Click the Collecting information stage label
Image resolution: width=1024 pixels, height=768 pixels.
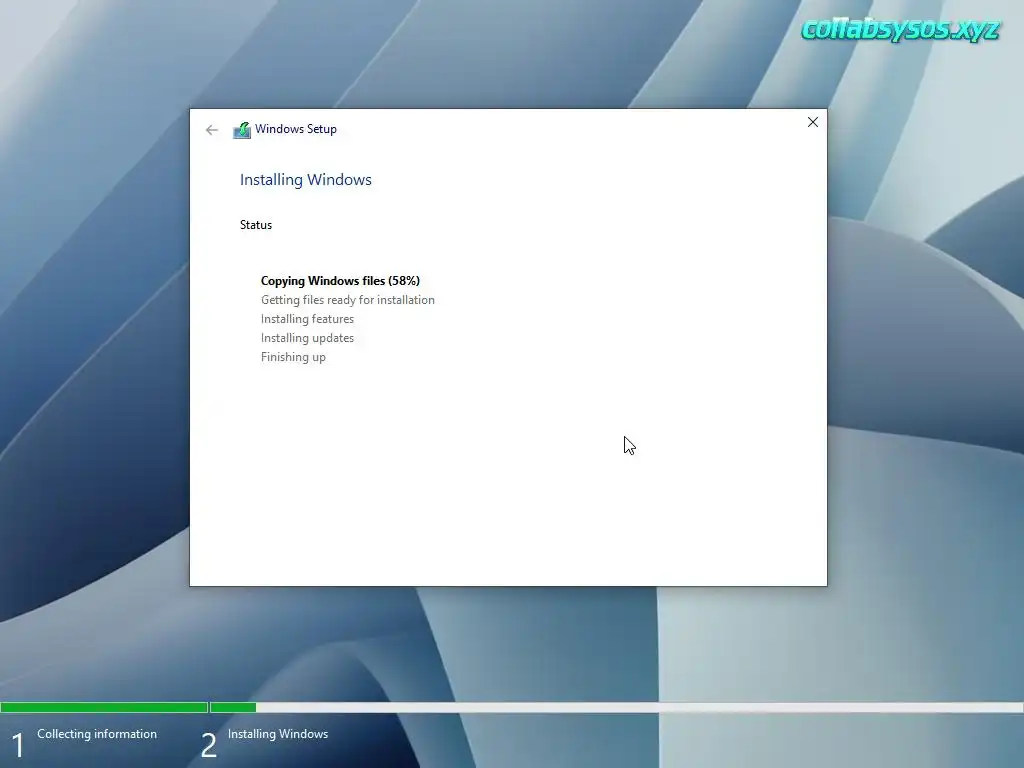coord(97,734)
